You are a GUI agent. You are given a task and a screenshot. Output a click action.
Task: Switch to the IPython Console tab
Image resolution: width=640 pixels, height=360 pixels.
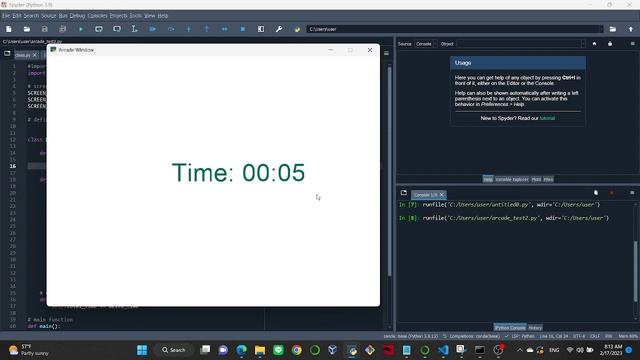510,327
